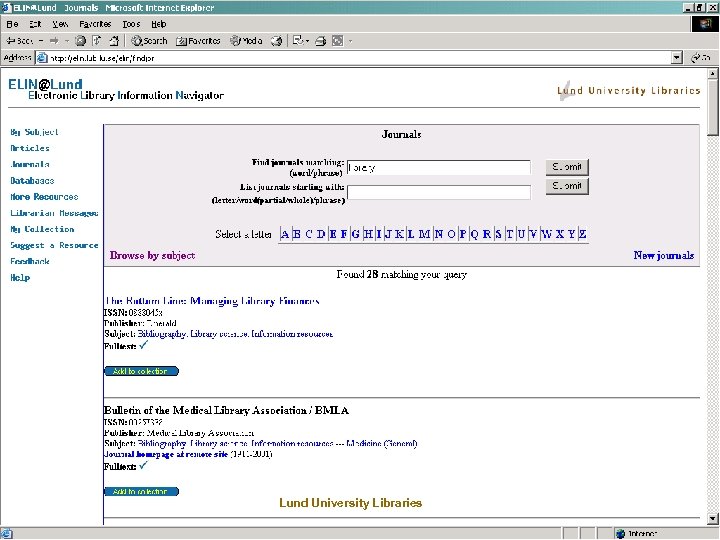This screenshot has height=540, width=720.
Task: Click the Lund University Libraries header logo
Action: (629, 90)
